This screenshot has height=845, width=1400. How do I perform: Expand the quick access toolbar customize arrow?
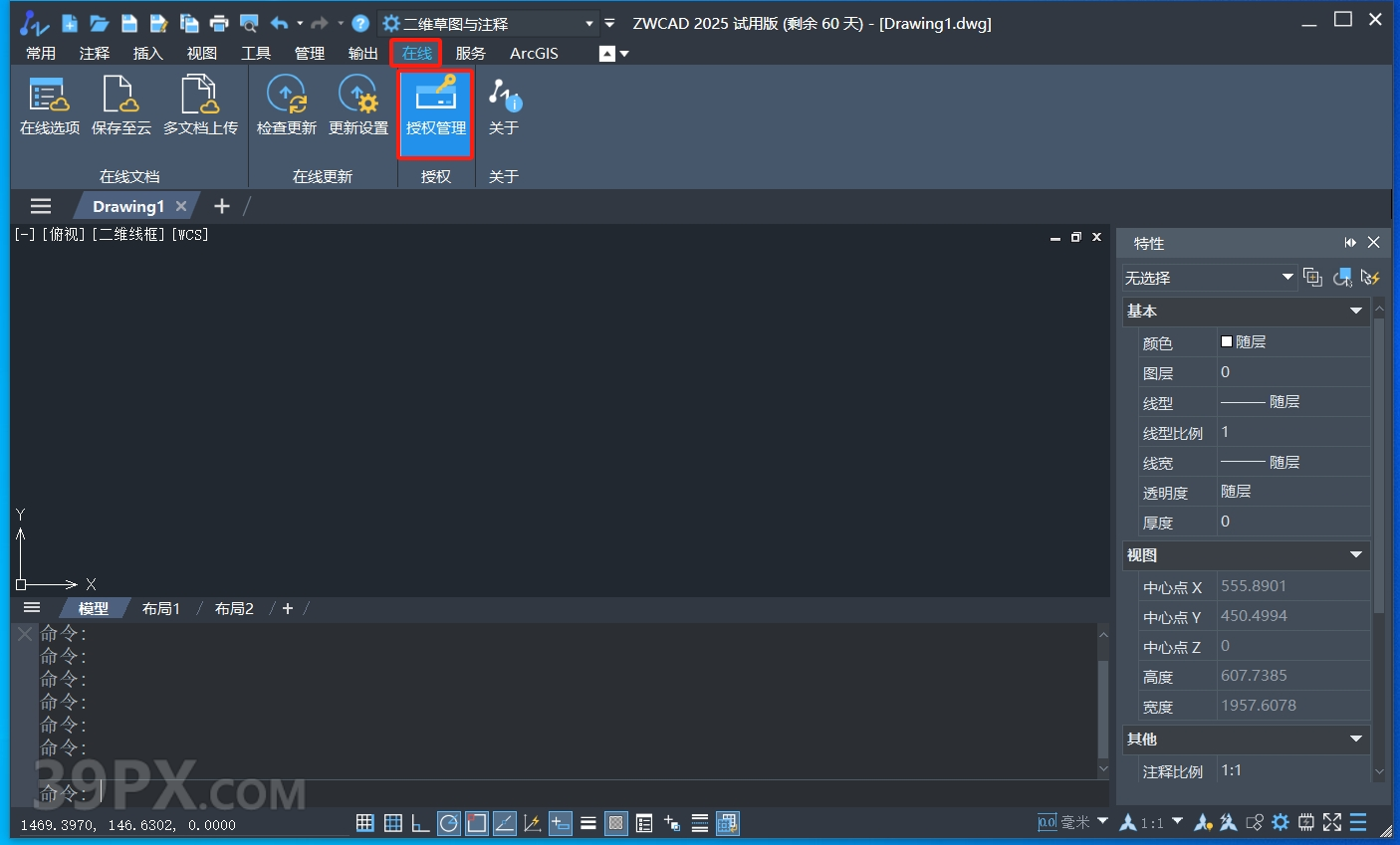point(609,23)
